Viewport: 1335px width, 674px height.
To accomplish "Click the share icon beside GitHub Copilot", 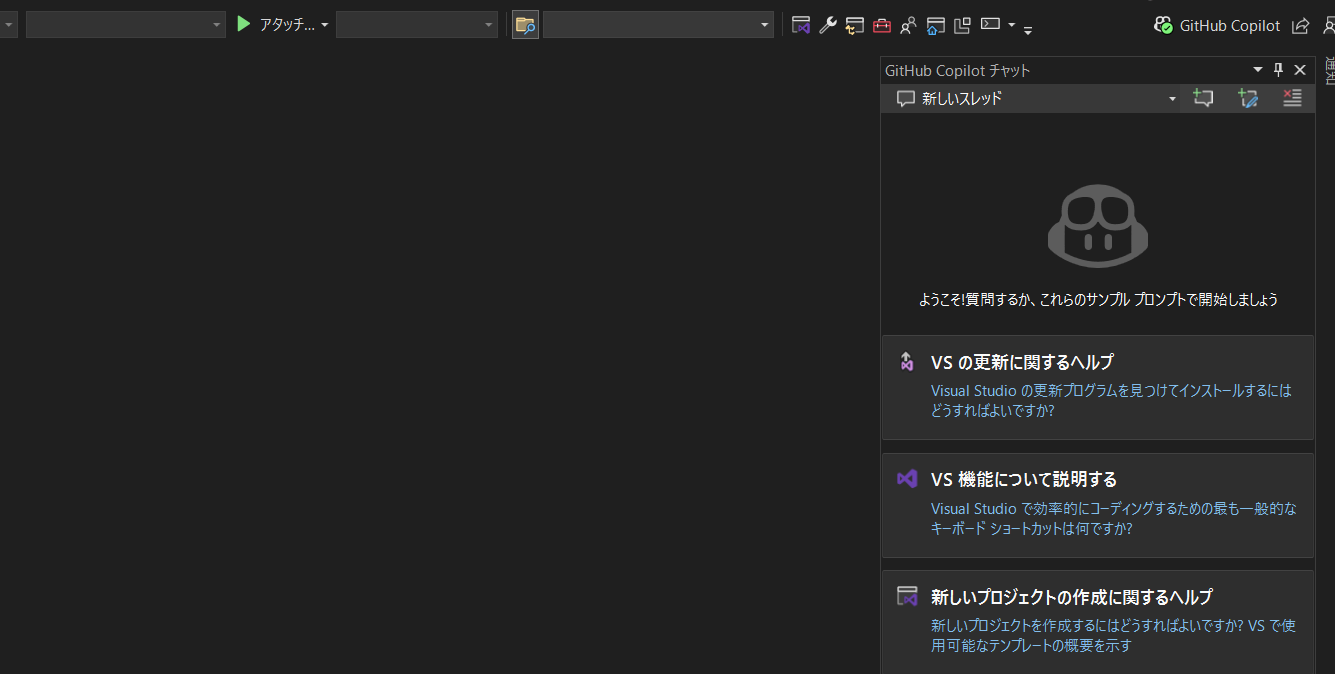I will pos(1300,25).
